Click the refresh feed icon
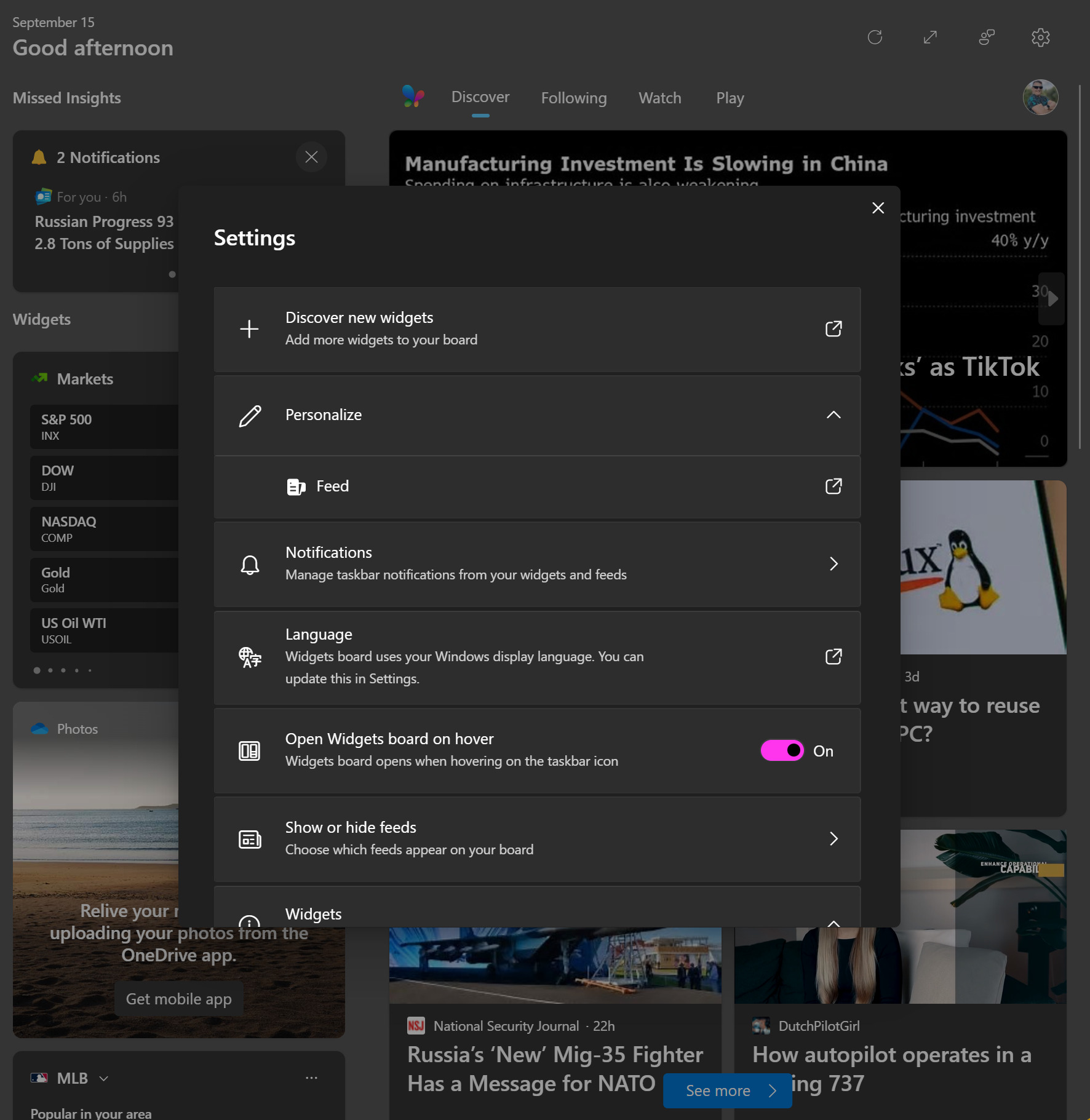 875,38
